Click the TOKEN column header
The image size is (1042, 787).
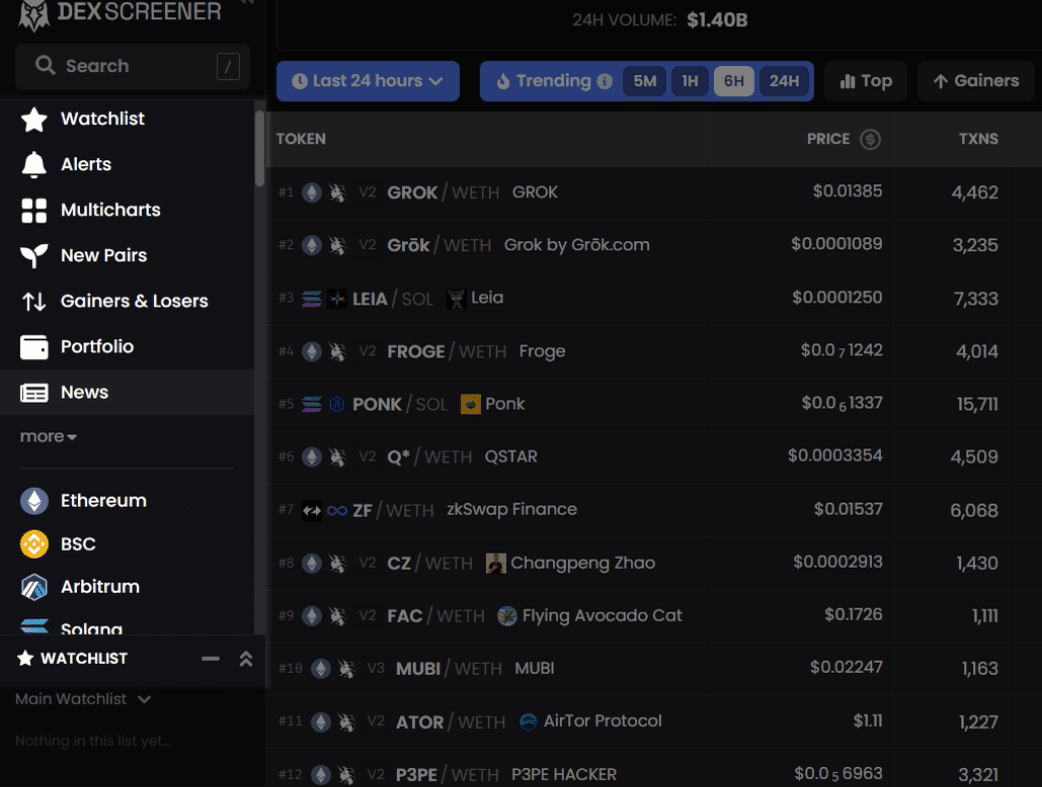(301, 139)
